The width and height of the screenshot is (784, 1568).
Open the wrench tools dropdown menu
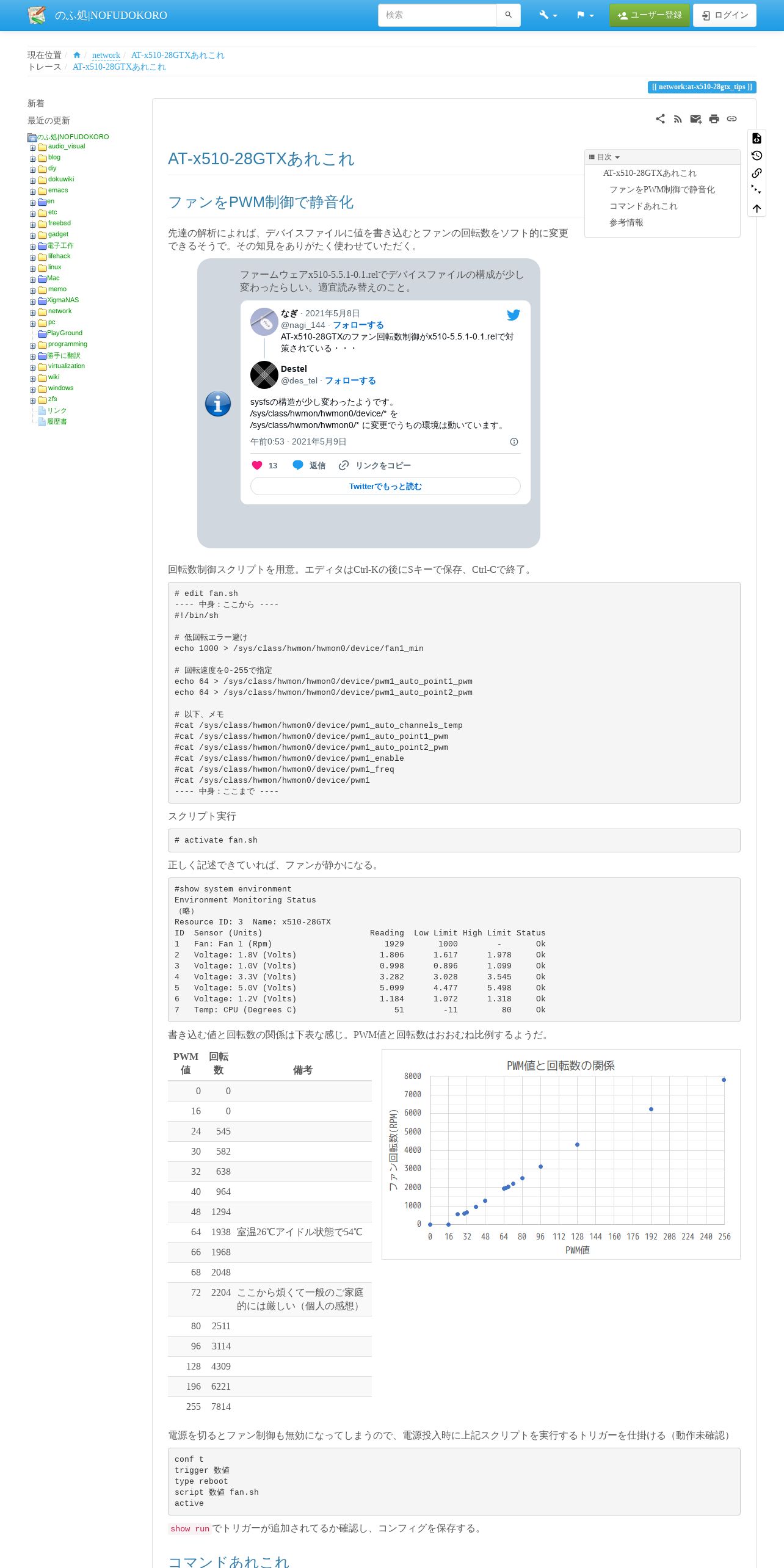coord(548,15)
